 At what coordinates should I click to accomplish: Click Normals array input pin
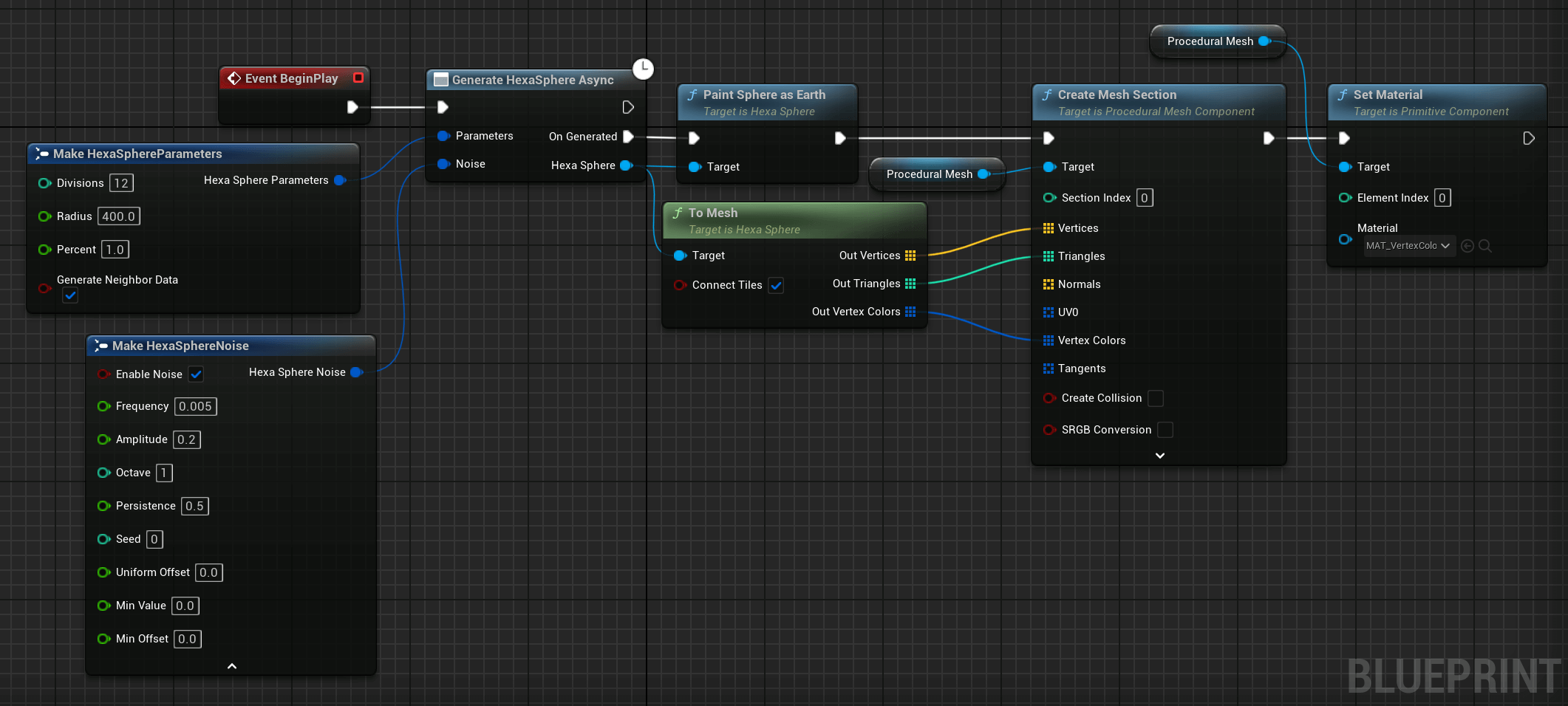point(1049,284)
